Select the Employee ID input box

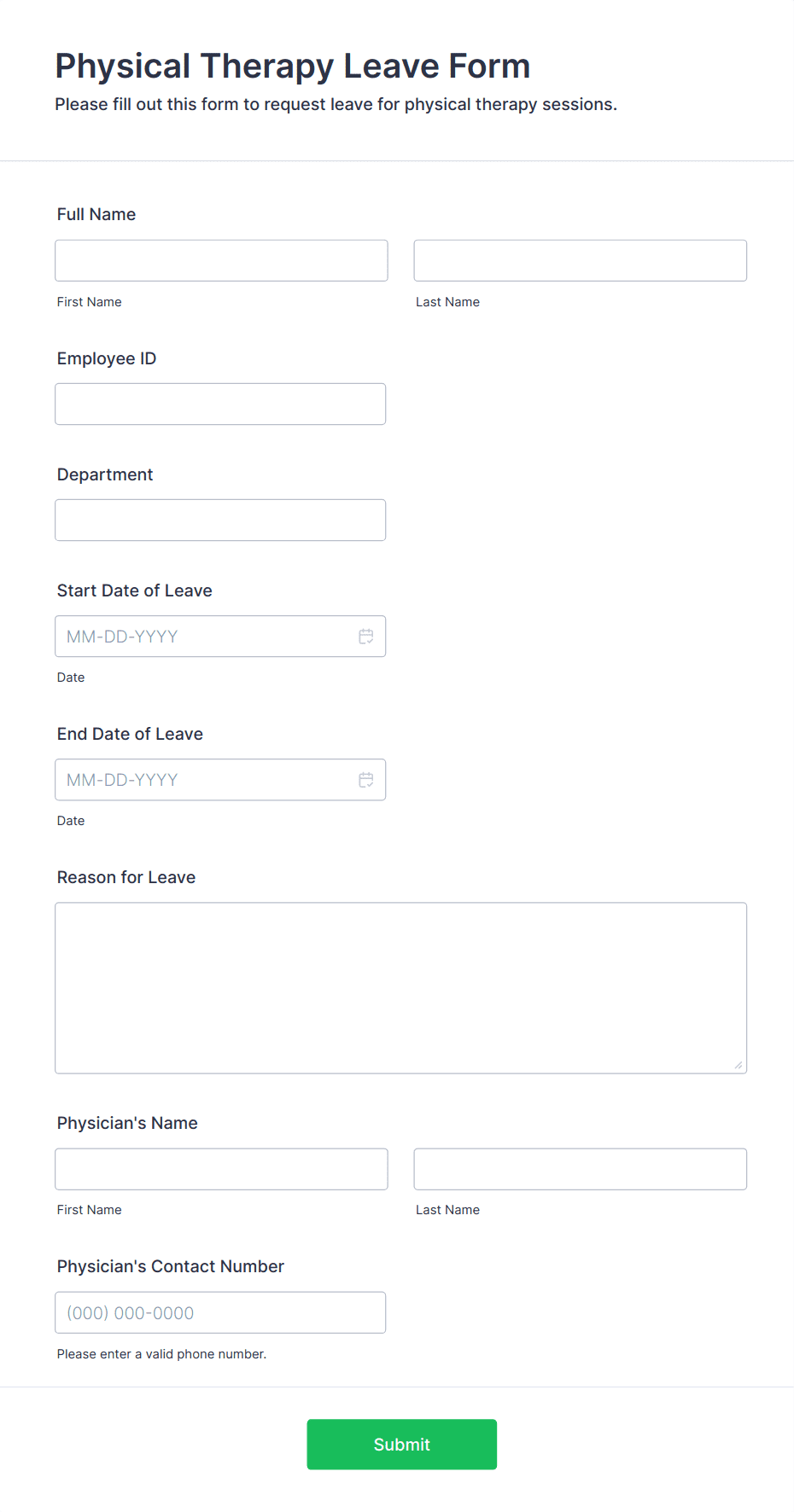tap(220, 404)
